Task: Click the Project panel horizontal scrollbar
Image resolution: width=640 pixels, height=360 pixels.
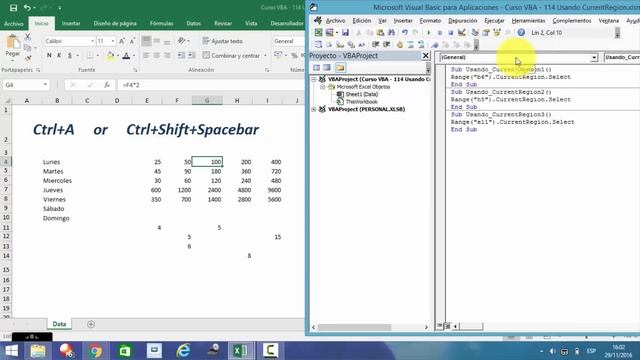Action: coord(370,327)
